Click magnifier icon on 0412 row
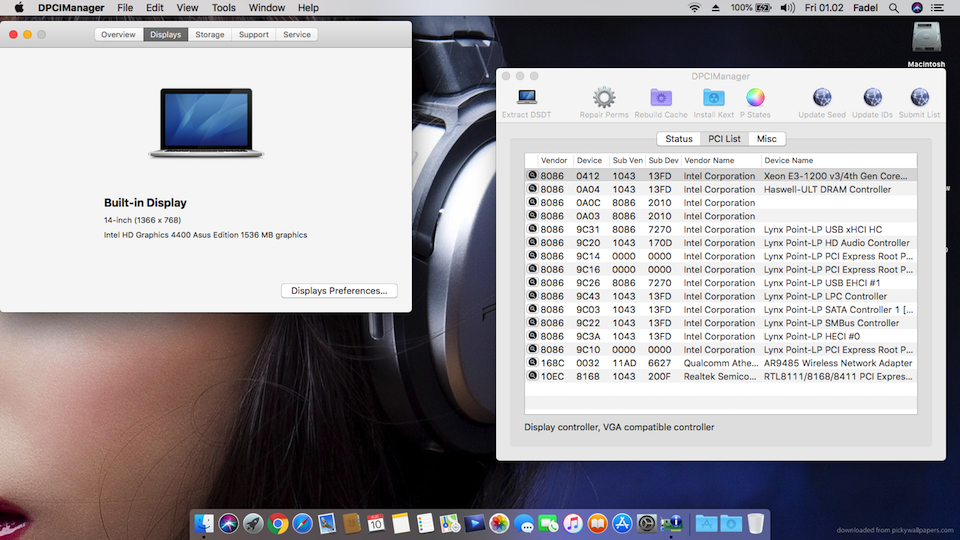 [532, 176]
